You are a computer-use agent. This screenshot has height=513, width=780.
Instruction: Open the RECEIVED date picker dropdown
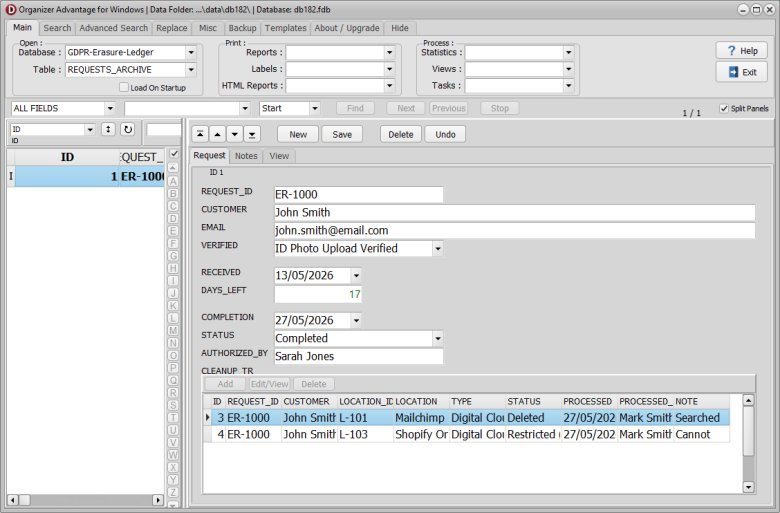coord(356,275)
